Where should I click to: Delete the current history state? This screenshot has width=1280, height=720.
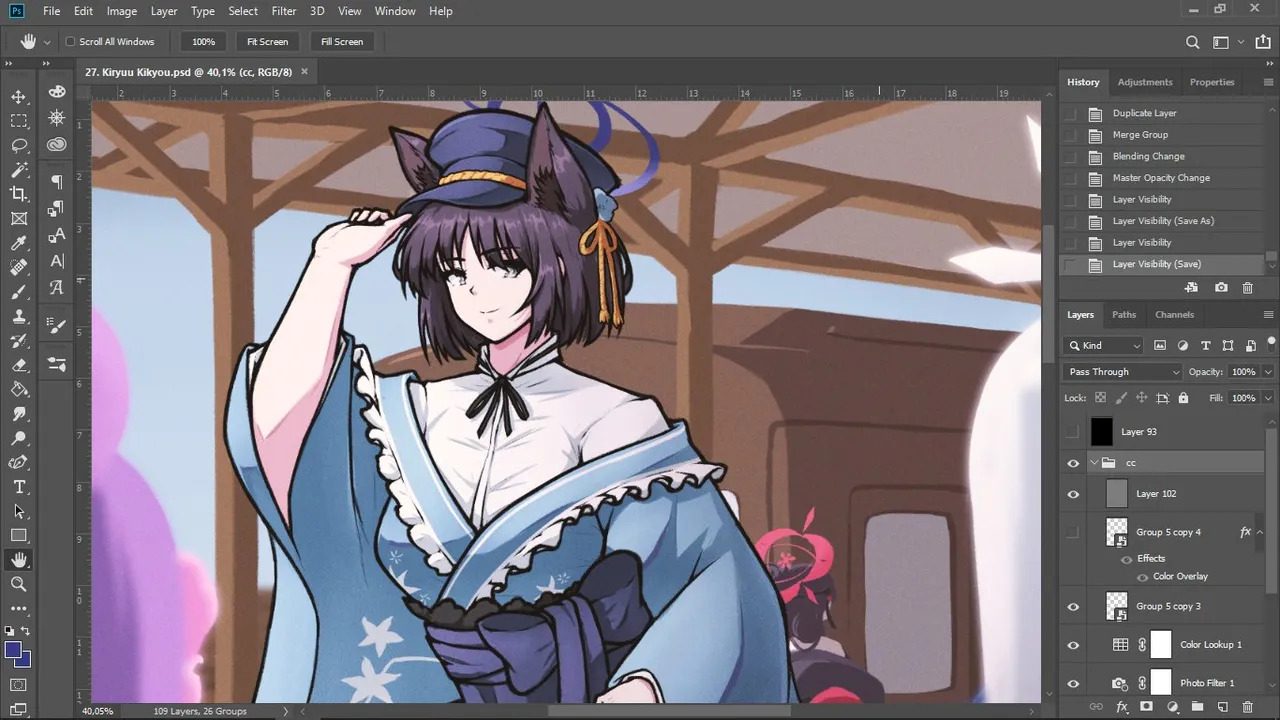click(1247, 288)
